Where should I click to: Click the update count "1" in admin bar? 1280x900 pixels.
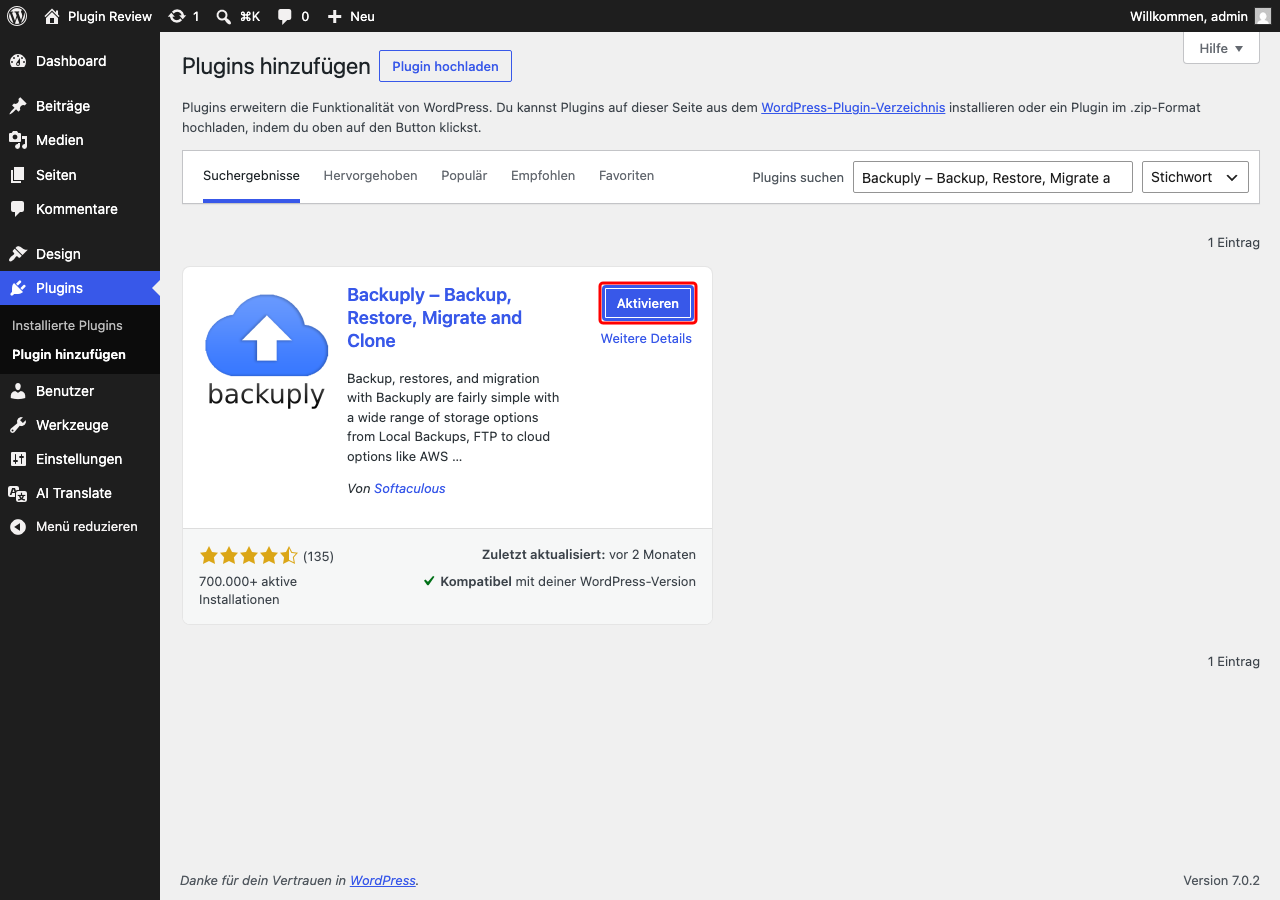click(196, 16)
